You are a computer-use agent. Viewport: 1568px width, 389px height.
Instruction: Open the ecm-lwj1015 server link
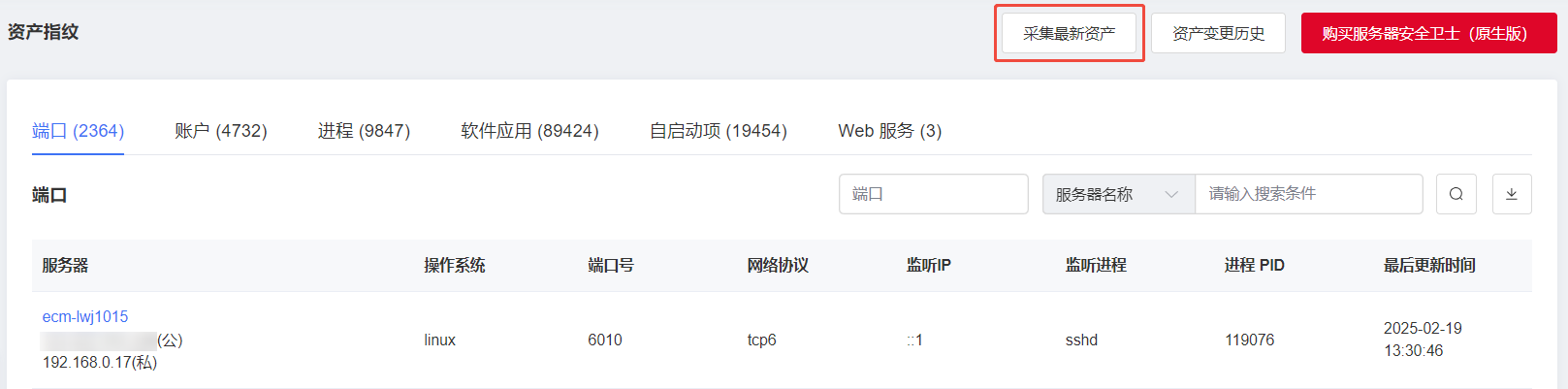coord(85,316)
